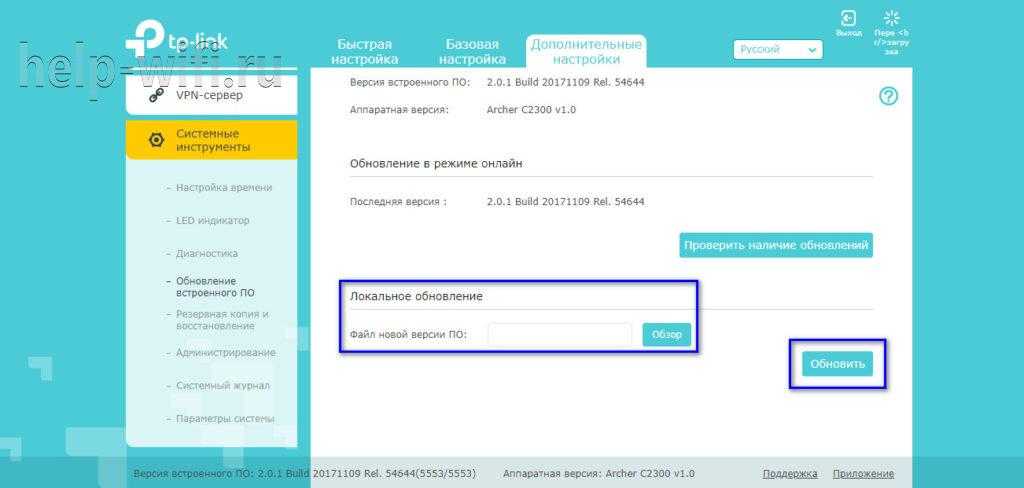
Task: Switch to Базовая настройка tab
Action: click(471, 52)
